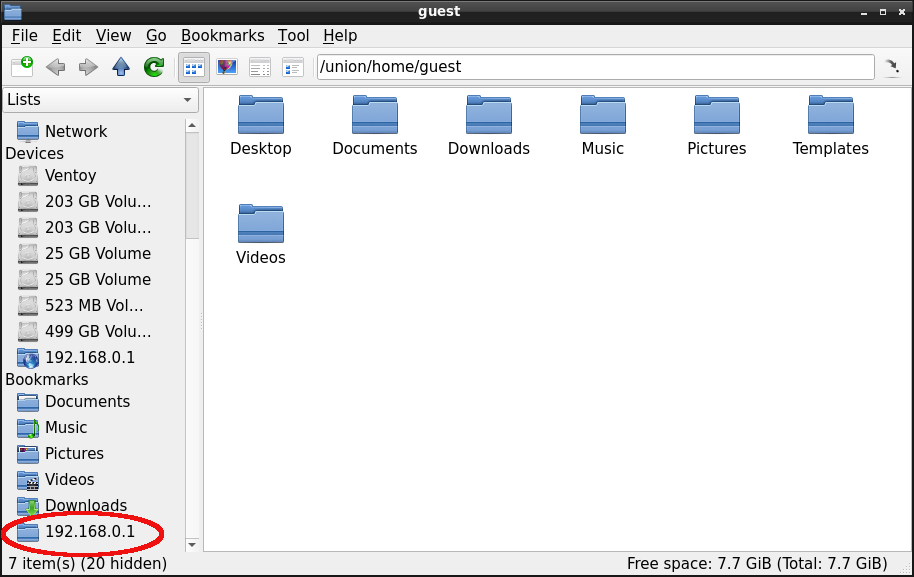Open the Go menu
Viewport: 914px width, 577px height.
[156, 36]
